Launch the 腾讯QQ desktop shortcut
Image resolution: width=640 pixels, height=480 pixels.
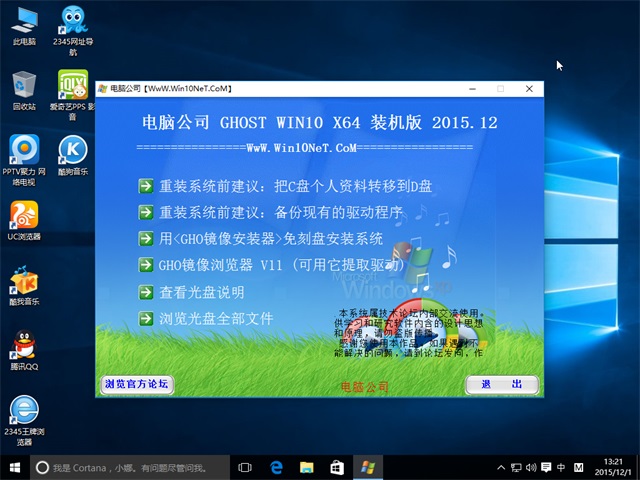(24, 350)
